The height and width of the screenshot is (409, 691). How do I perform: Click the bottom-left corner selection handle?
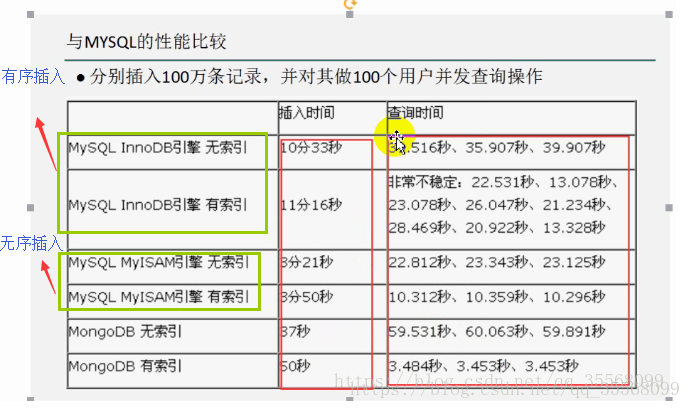pyautogui.click(x=30, y=399)
